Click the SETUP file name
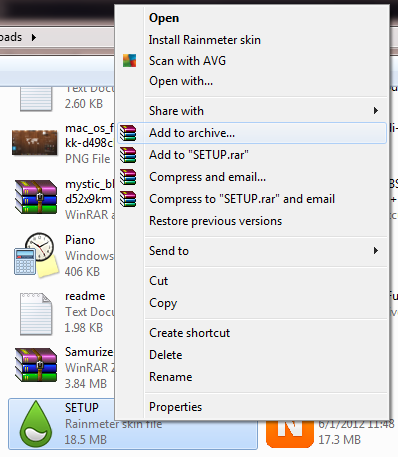398x457 pixels. [x=82, y=408]
